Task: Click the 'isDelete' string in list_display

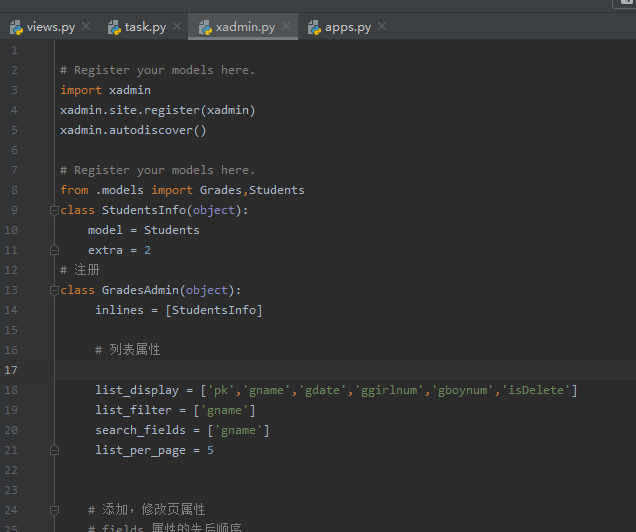Action: [536, 390]
